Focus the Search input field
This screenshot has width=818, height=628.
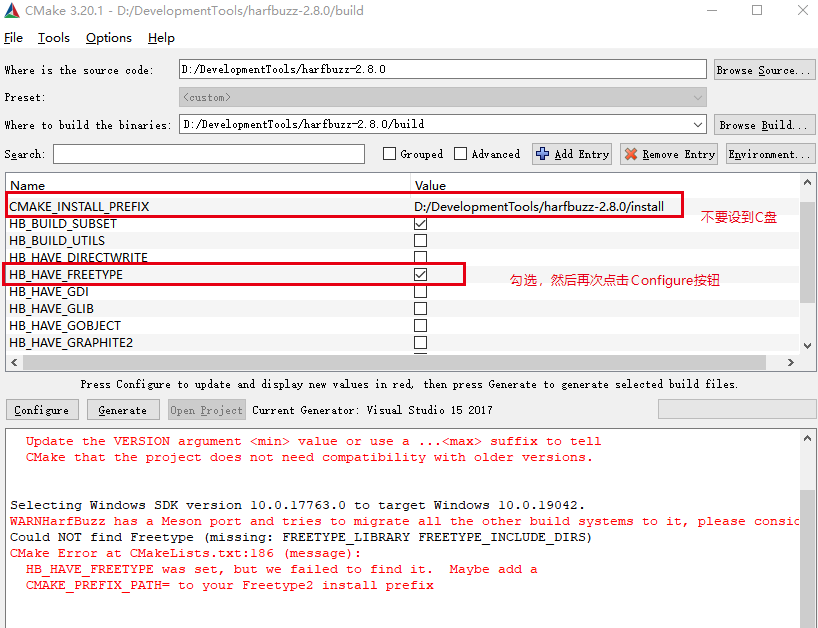tap(209, 154)
